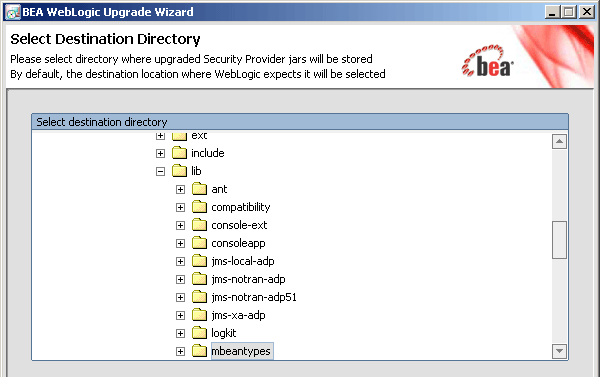Expand the console-ext folder node

click(181, 225)
